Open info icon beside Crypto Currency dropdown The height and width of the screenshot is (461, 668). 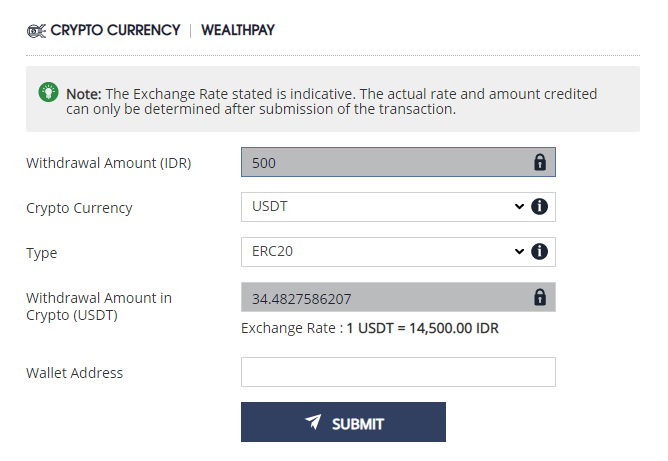(540, 207)
